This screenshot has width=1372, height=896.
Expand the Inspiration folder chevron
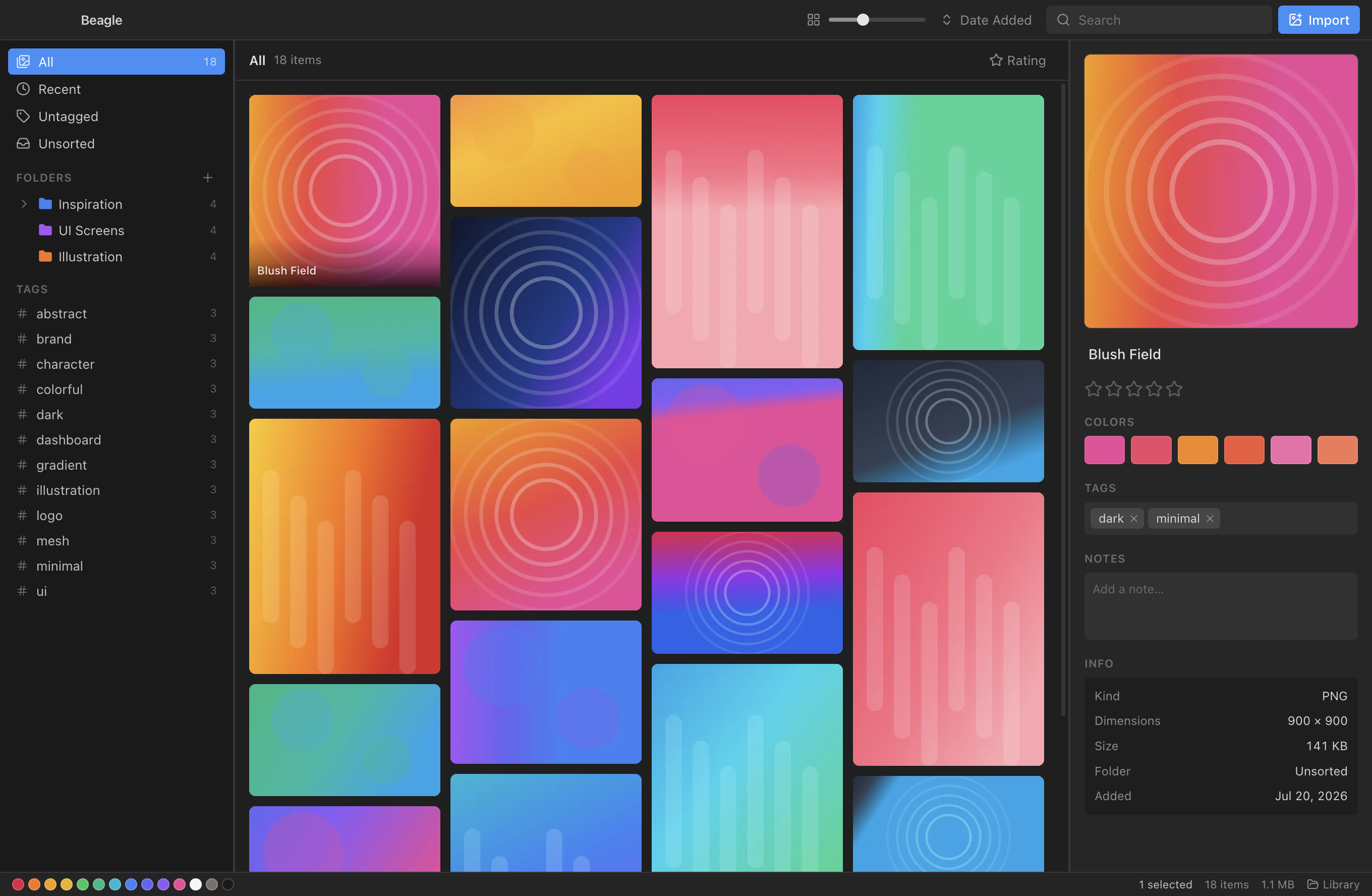pos(24,204)
